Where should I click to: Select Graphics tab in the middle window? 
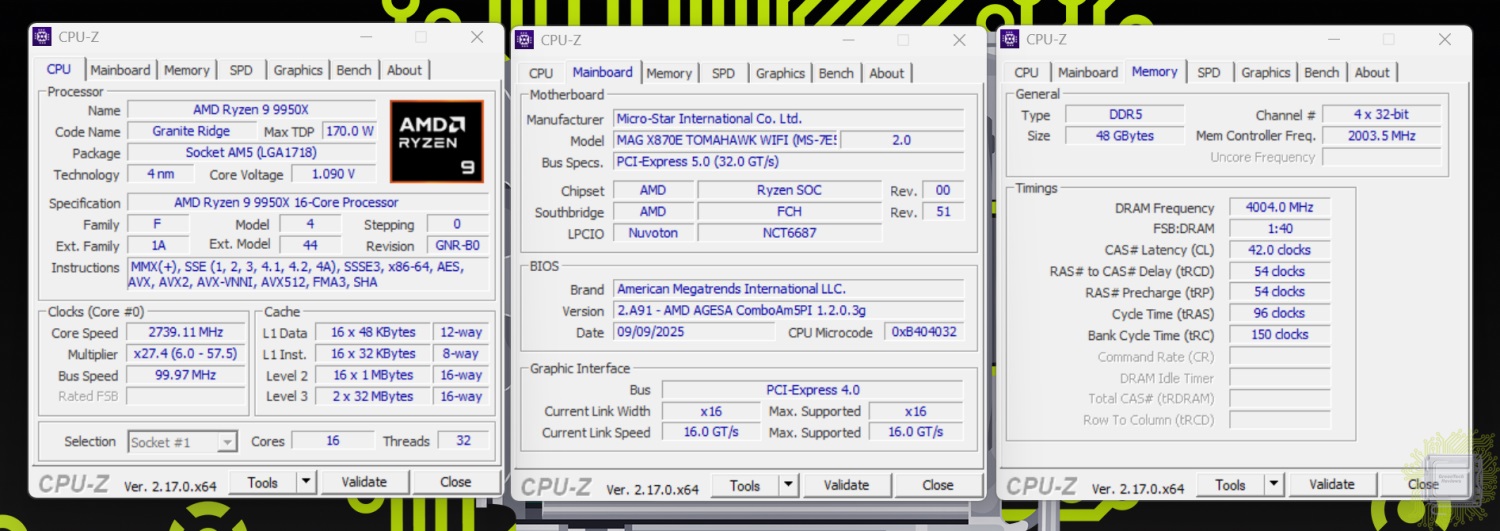[780, 73]
